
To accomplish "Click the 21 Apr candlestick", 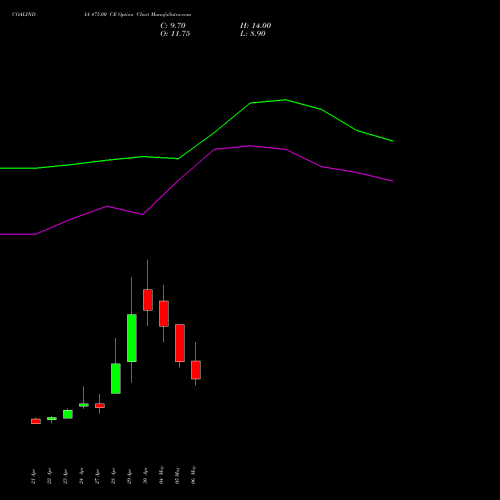I will (x=36, y=421).
